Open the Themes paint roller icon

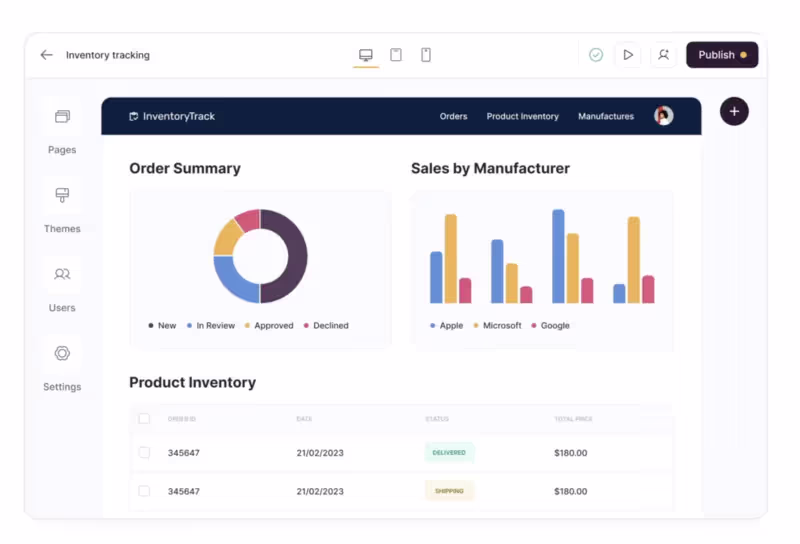coord(62,195)
